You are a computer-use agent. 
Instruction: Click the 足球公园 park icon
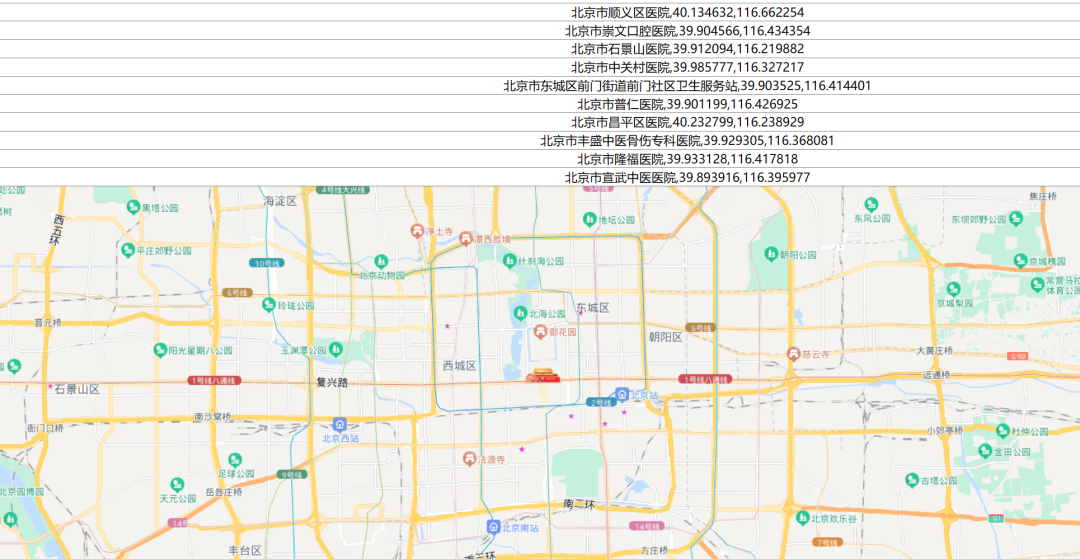(235, 459)
